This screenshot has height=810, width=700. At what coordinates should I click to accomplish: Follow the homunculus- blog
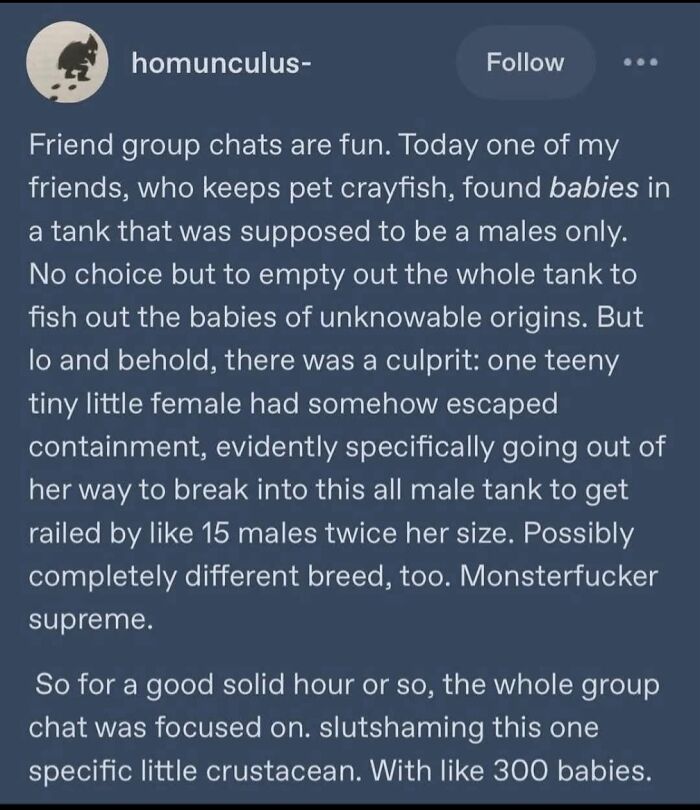coord(525,63)
